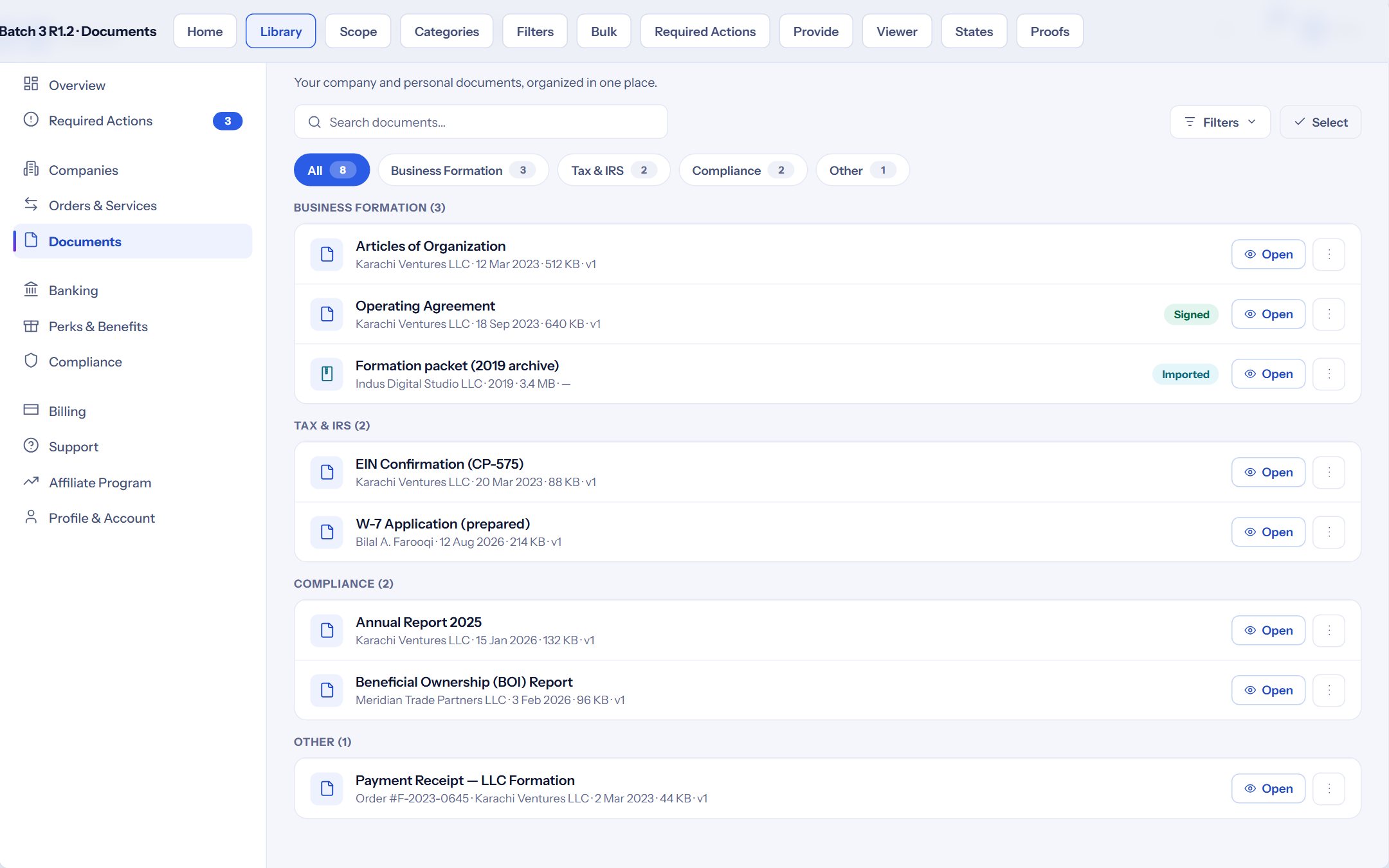Click the Required Actions alert icon in sidebar

[x=31, y=120]
